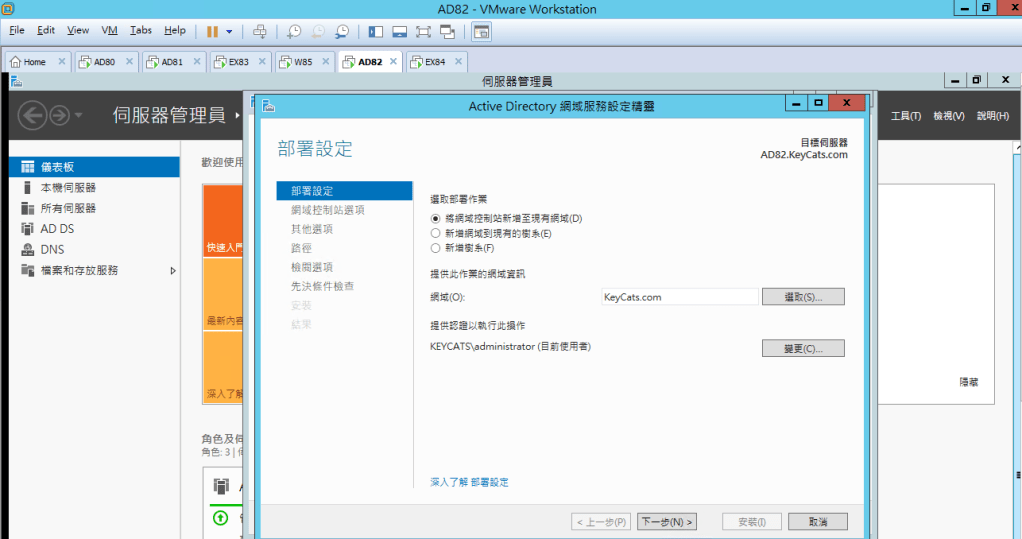The height and width of the screenshot is (539, 1022).
Task: Open the navigation history dropdown arrow
Action: 79,116
